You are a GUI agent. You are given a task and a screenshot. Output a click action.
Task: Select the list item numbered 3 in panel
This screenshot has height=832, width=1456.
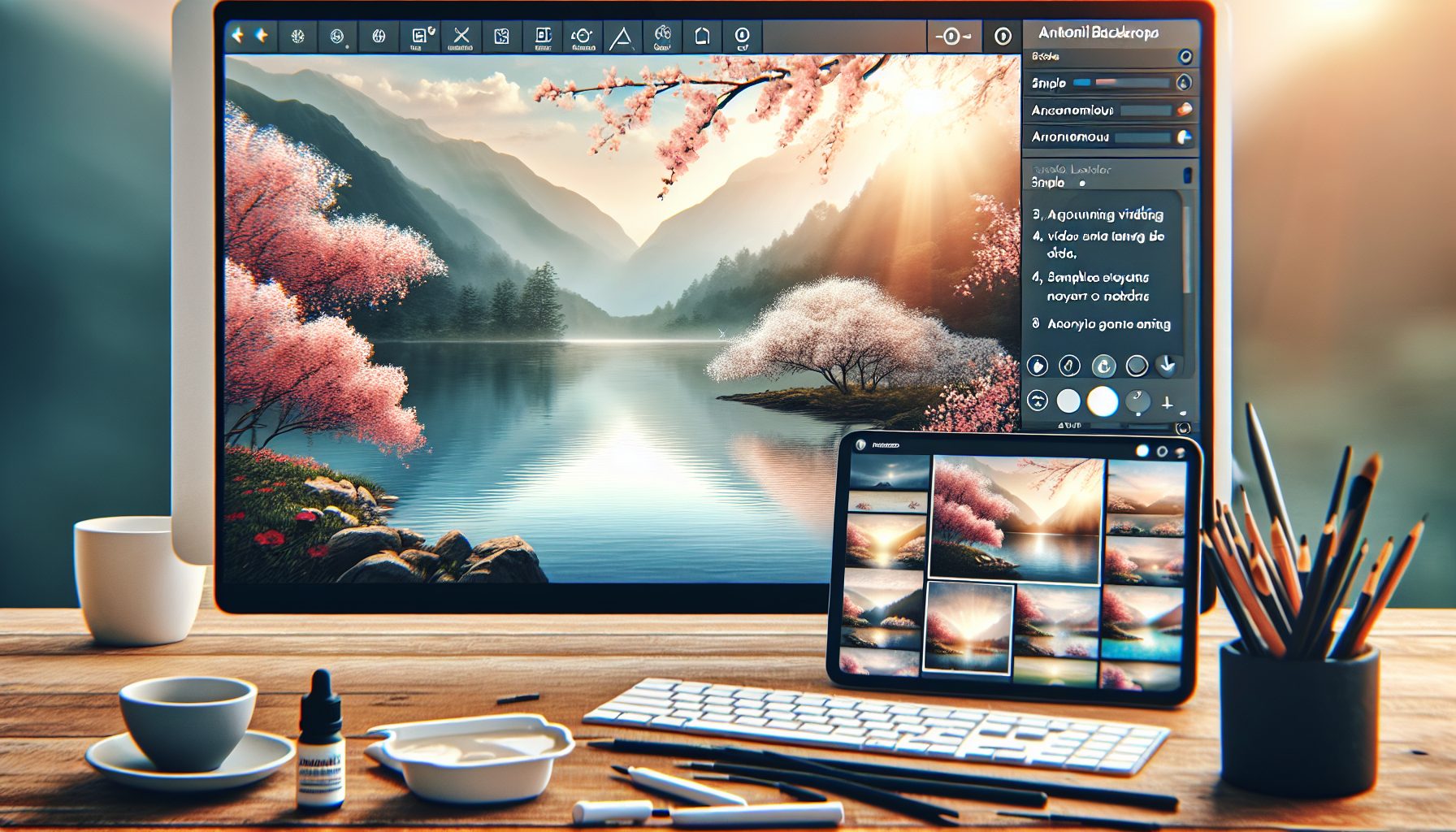click(1098, 214)
